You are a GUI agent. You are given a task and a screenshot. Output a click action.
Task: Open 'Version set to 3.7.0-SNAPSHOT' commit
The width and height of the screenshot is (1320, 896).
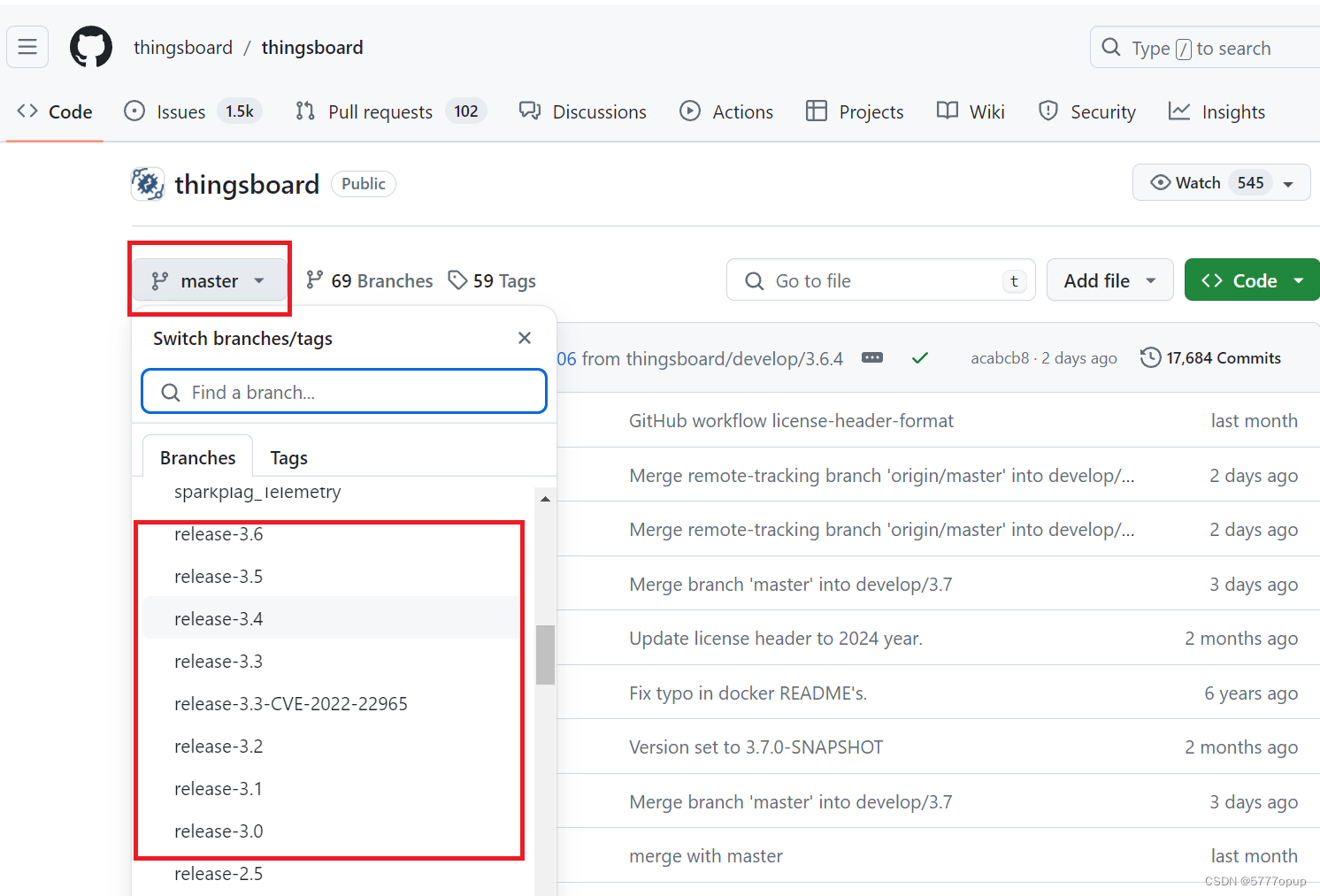coord(756,747)
